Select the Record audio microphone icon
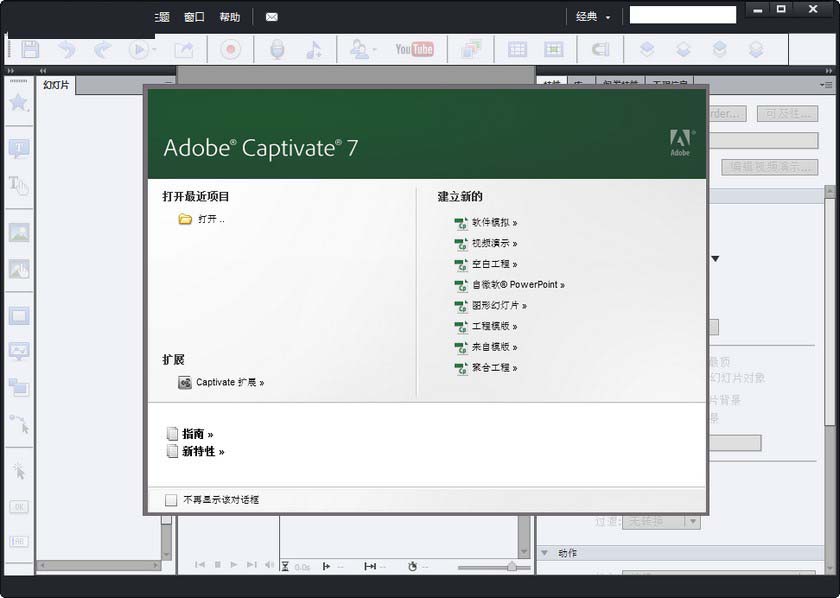840x598 pixels. tap(277, 48)
